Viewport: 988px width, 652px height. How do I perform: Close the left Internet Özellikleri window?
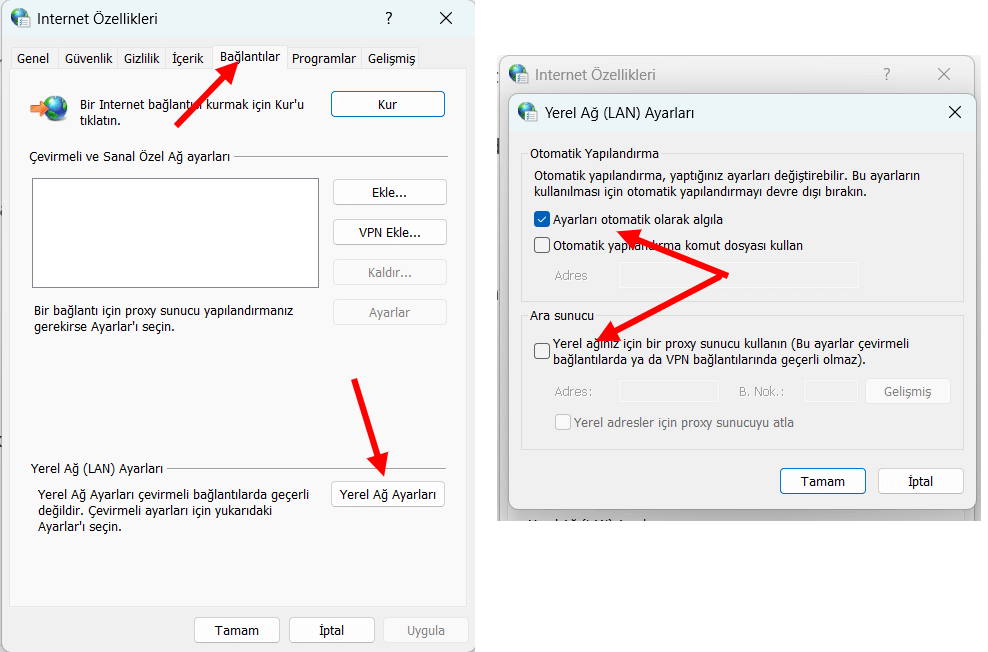coord(446,18)
